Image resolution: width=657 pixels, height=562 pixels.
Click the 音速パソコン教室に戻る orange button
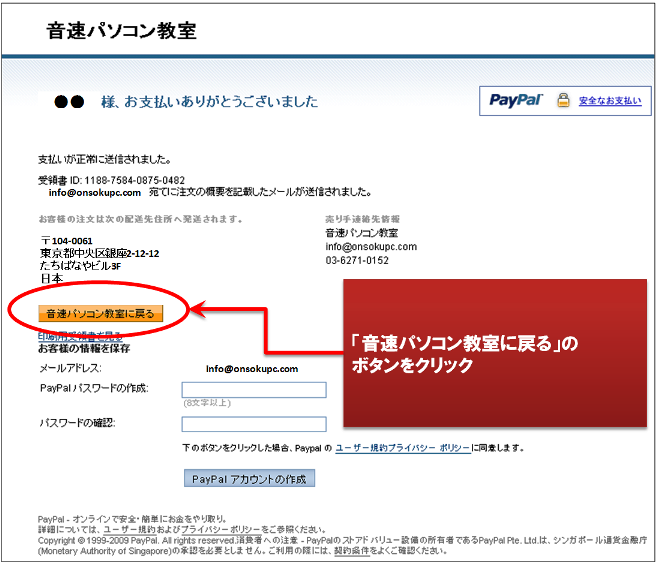tap(101, 313)
